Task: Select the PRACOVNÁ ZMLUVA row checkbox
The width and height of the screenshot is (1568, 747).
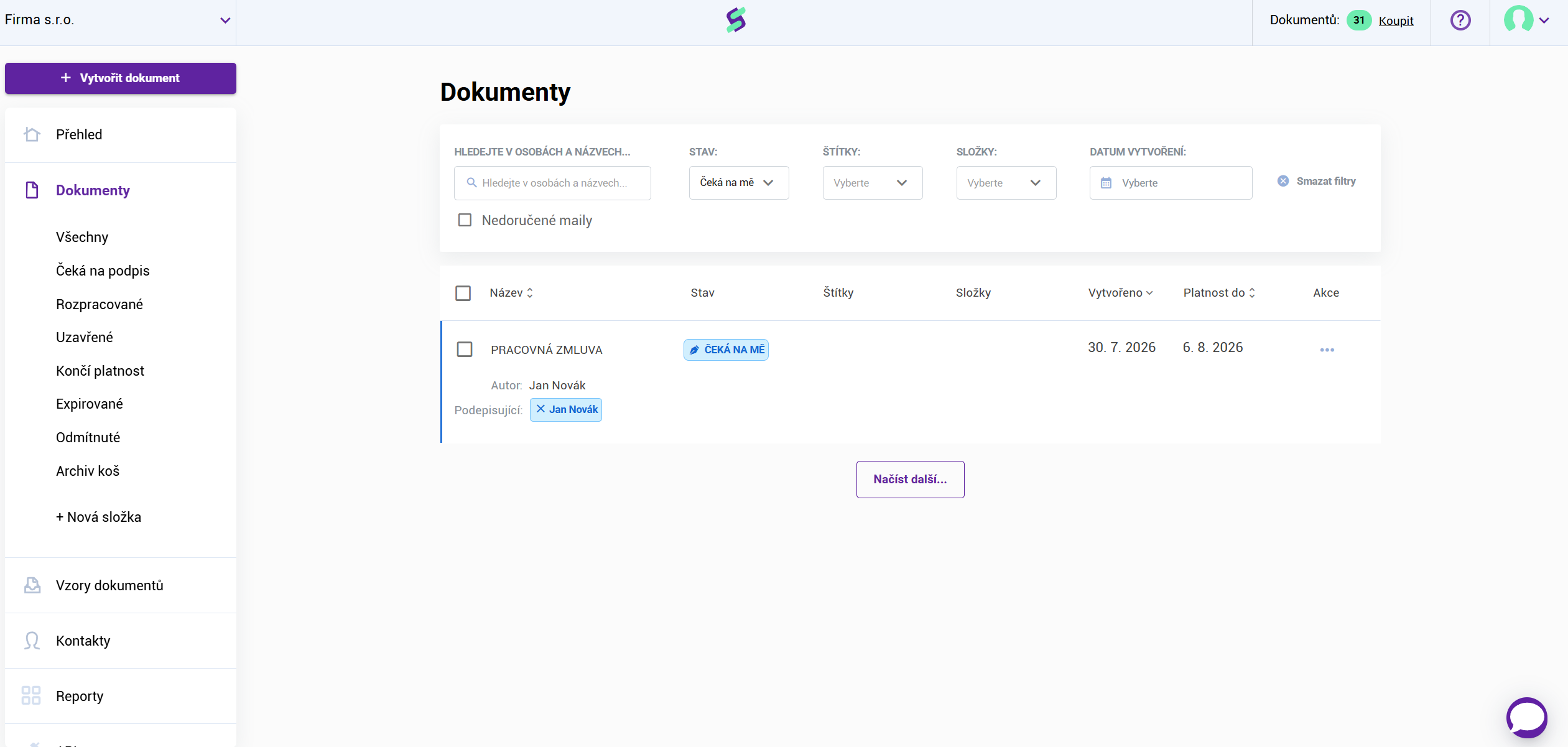Action: click(x=465, y=349)
